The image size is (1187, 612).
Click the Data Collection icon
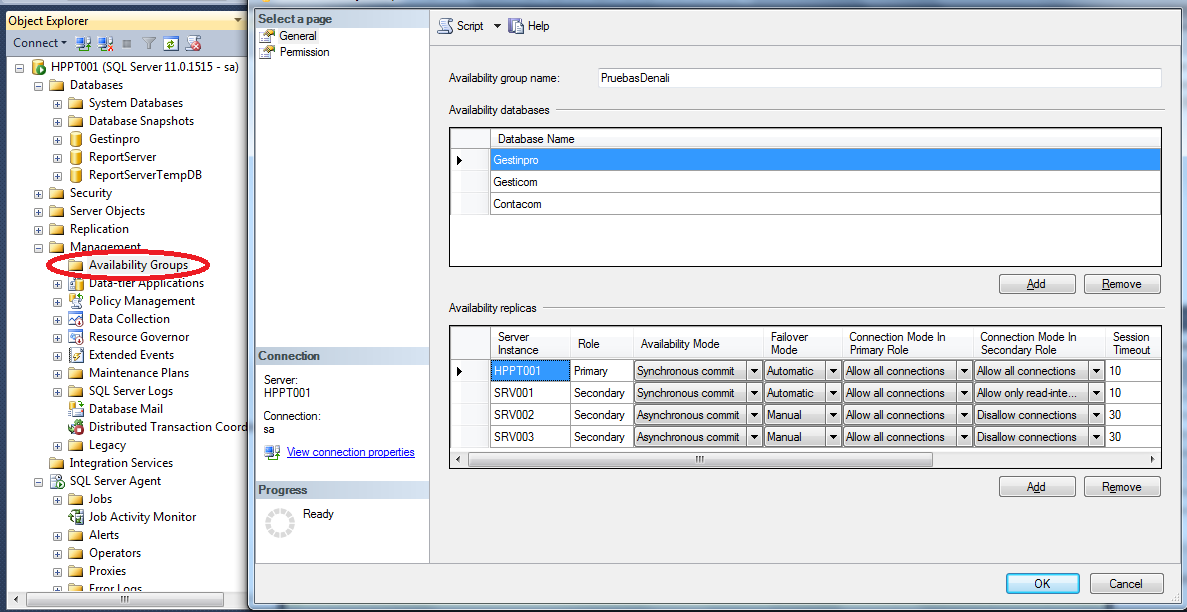[75, 319]
